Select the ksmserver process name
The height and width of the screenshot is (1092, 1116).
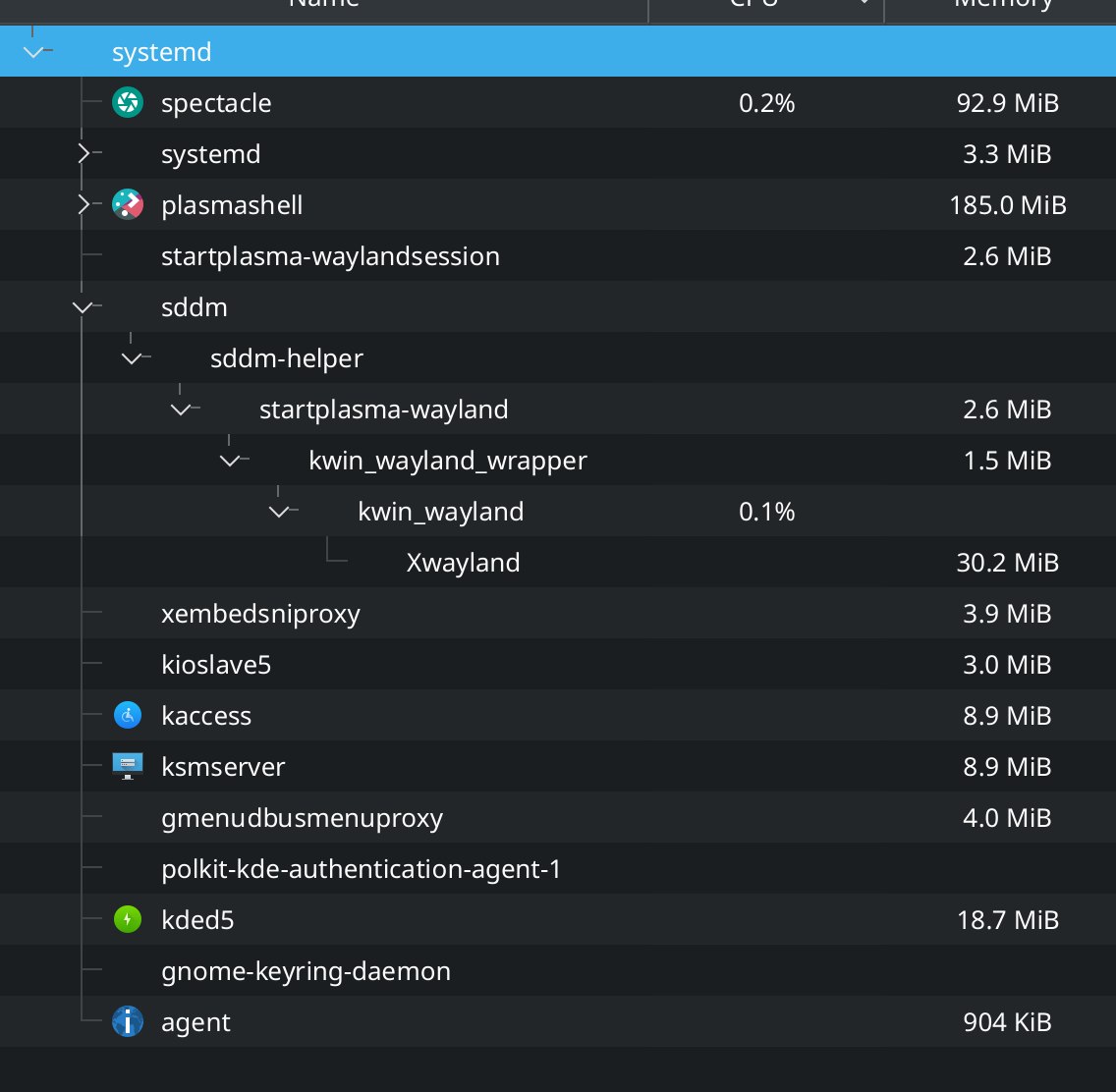223,767
